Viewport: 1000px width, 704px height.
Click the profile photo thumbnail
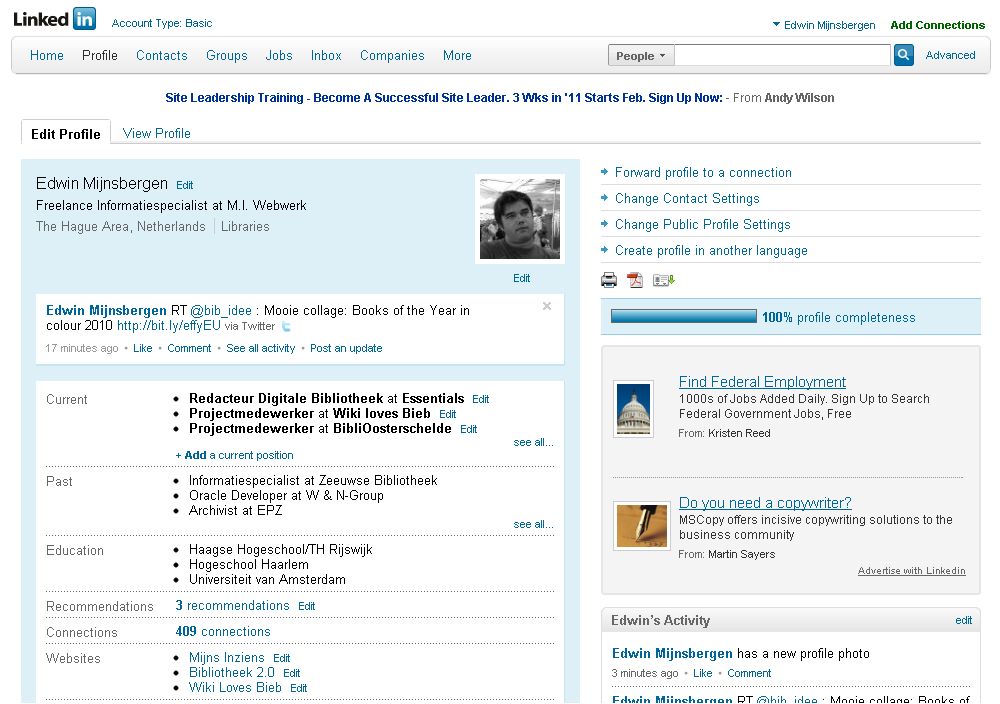pyautogui.click(x=520, y=219)
